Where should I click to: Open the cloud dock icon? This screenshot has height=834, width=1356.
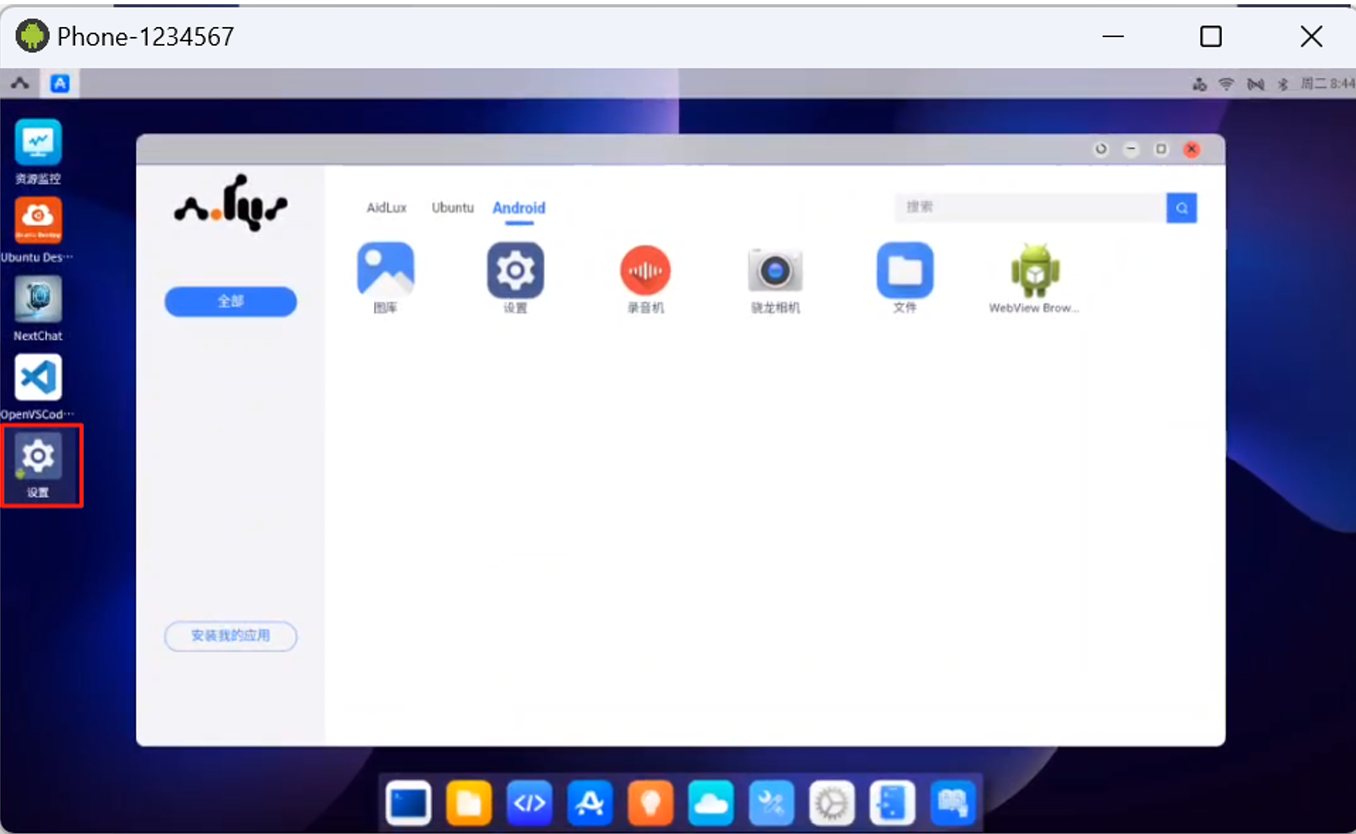tap(711, 803)
